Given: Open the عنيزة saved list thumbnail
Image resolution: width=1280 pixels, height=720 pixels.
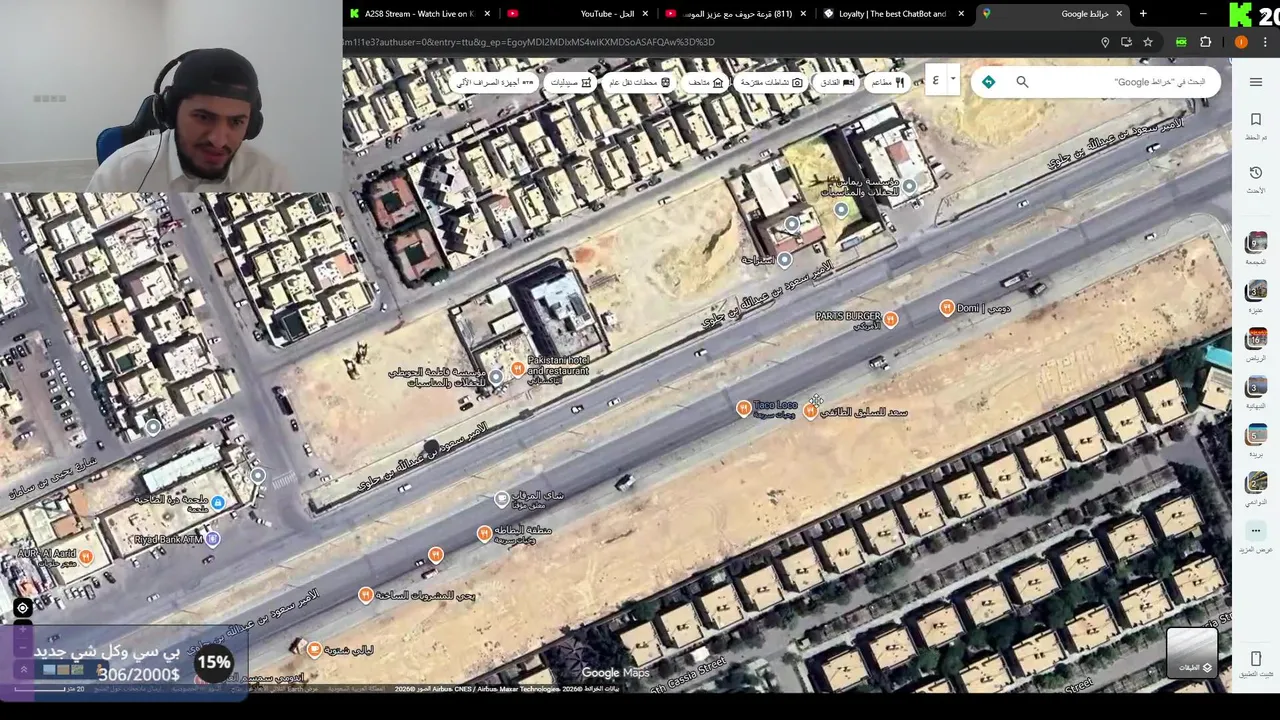Looking at the screenshot, I should 1256,291.
